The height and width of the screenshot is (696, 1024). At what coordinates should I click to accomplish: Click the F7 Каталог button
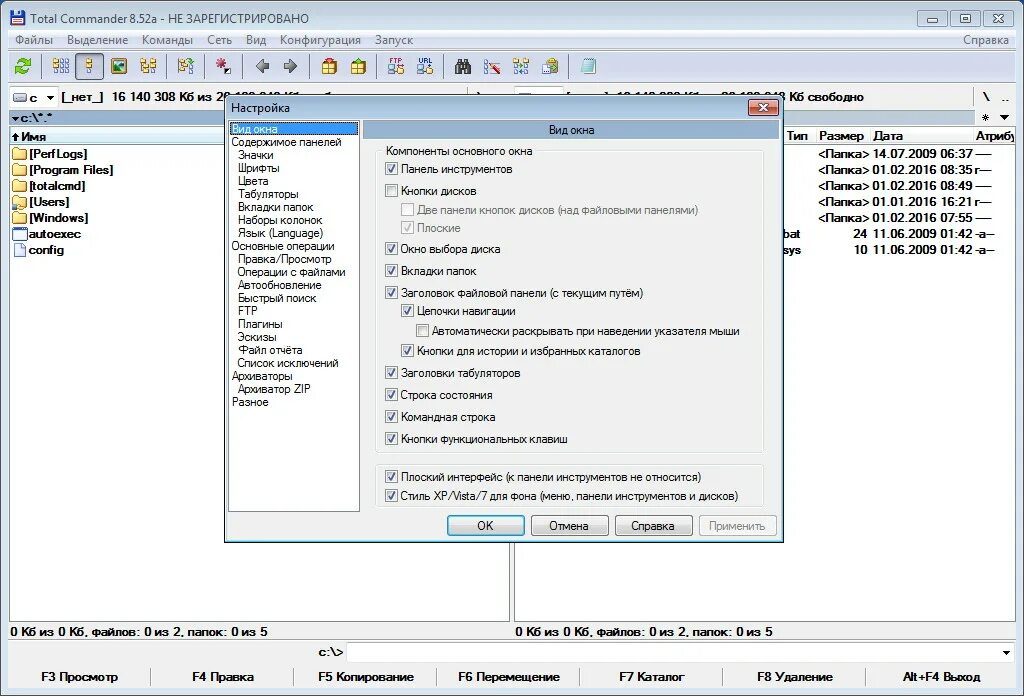[652, 677]
